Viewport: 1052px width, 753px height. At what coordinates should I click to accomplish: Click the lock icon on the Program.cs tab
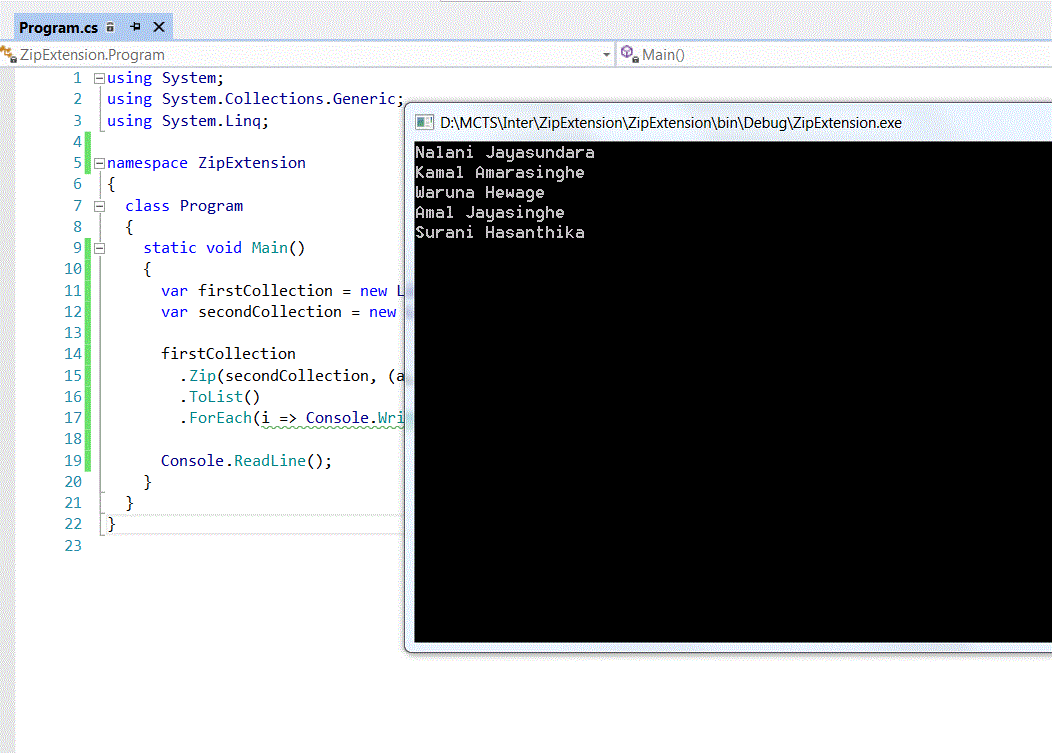[110, 27]
